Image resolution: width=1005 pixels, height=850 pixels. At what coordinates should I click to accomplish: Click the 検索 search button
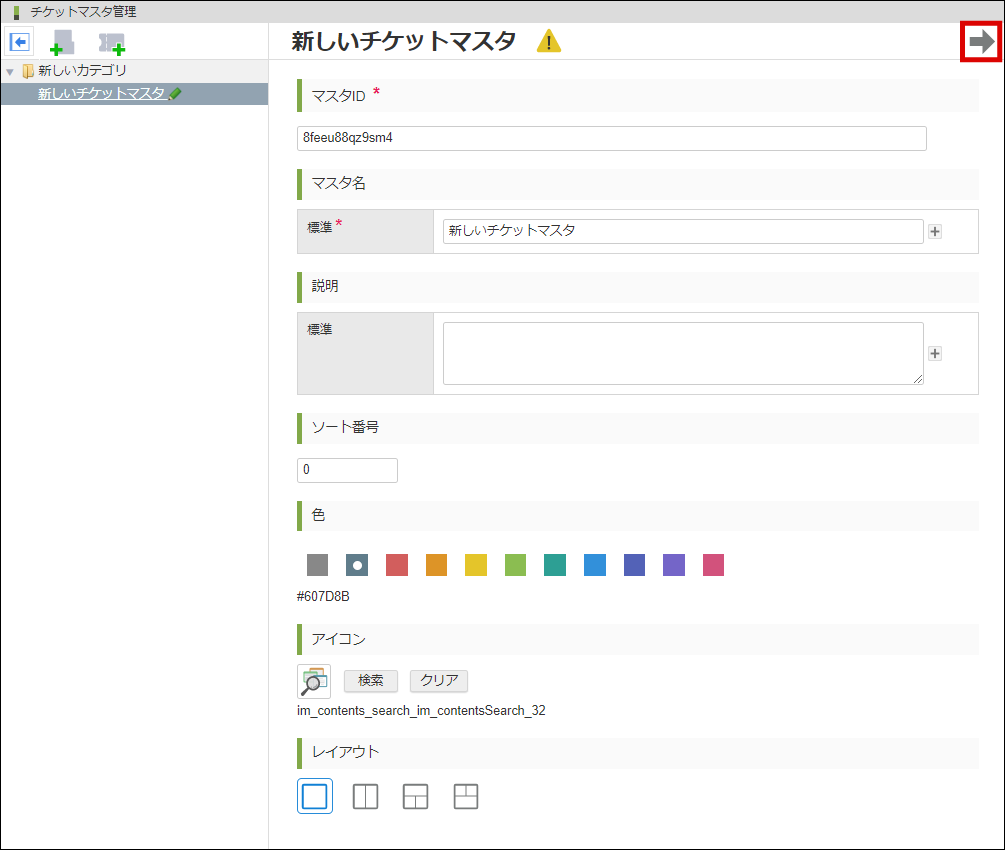(x=370, y=680)
